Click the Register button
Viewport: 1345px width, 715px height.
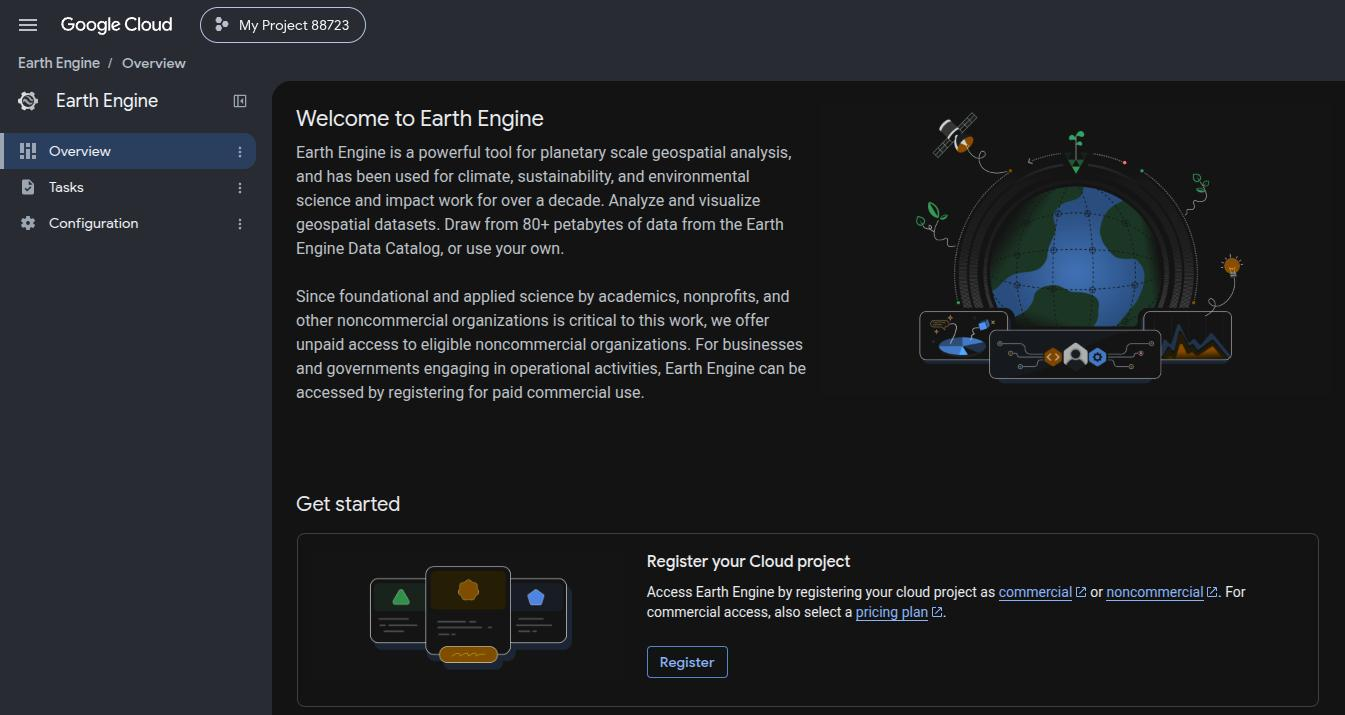(x=687, y=662)
